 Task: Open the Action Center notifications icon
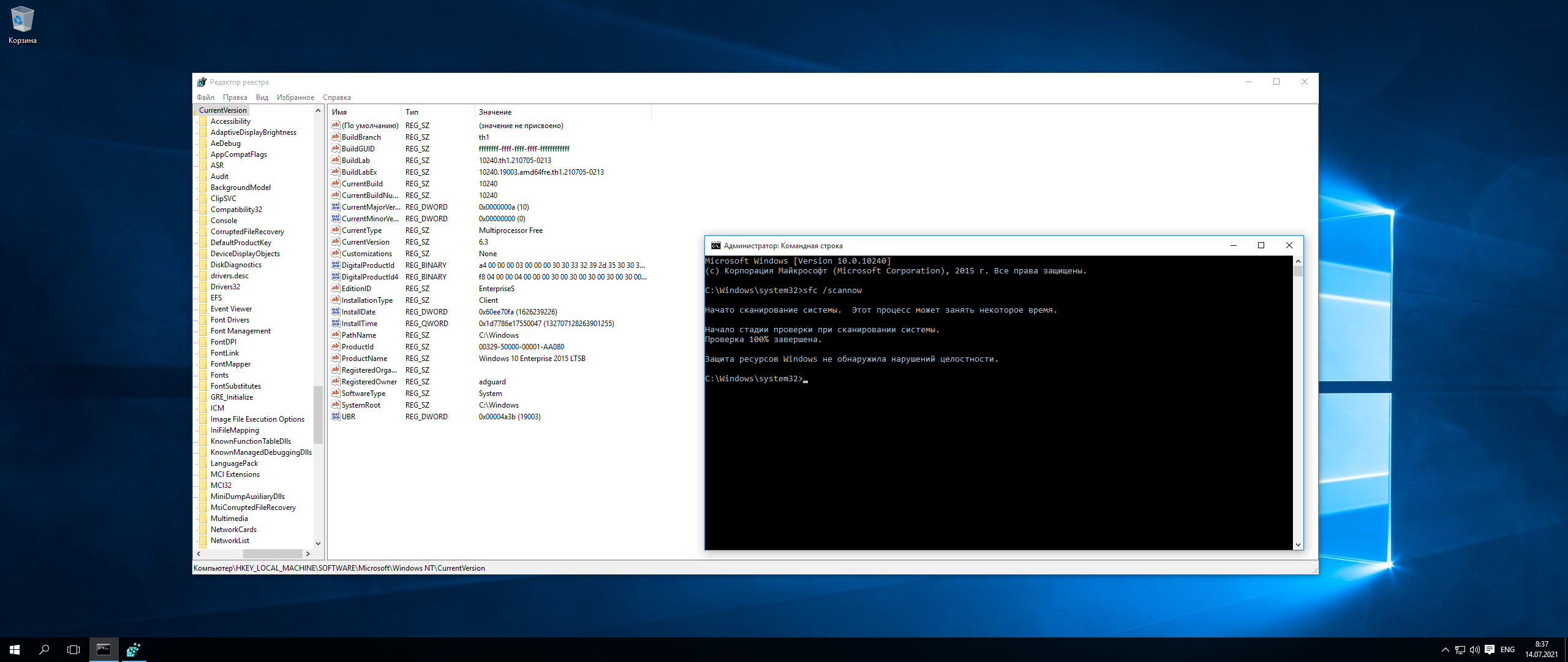[x=1490, y=650]
